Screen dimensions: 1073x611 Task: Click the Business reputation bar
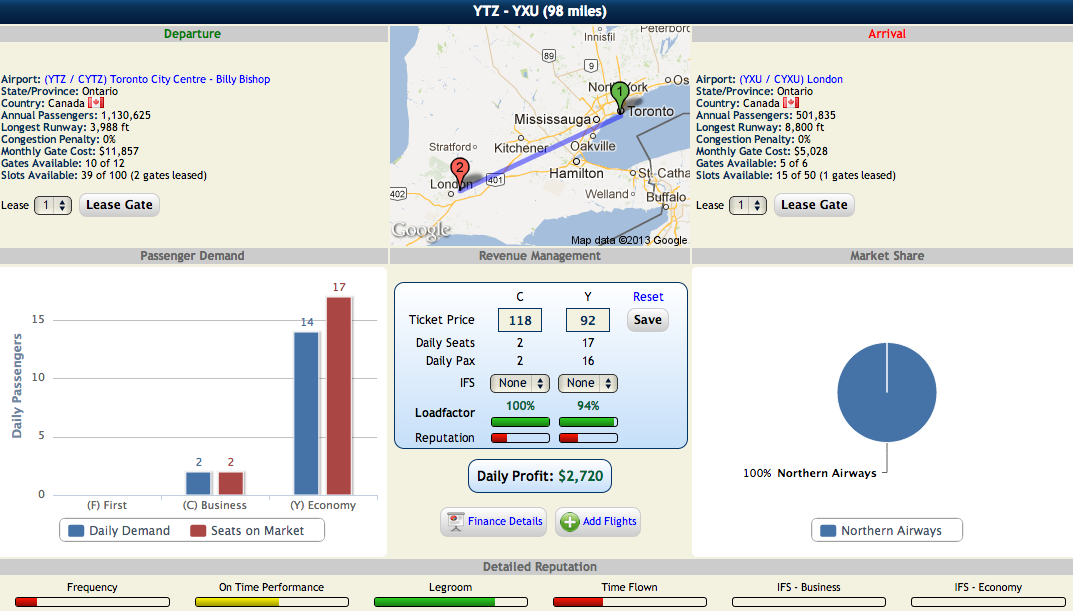pos(520,438)
